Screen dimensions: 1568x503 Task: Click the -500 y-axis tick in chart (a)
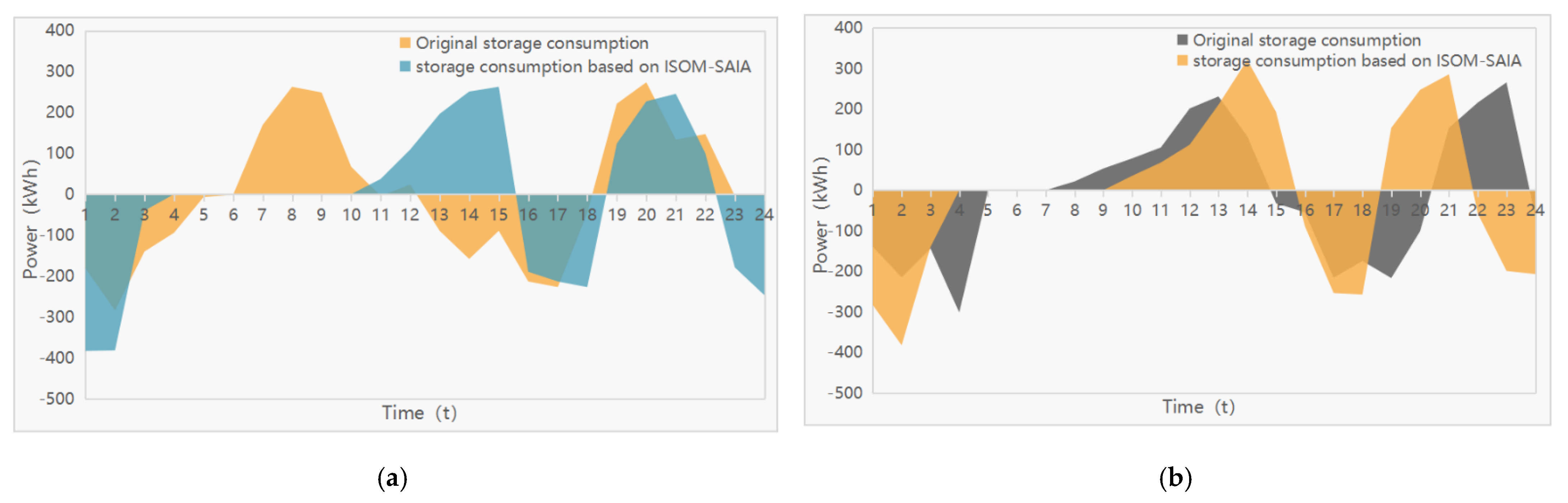[x=57, y=398]
